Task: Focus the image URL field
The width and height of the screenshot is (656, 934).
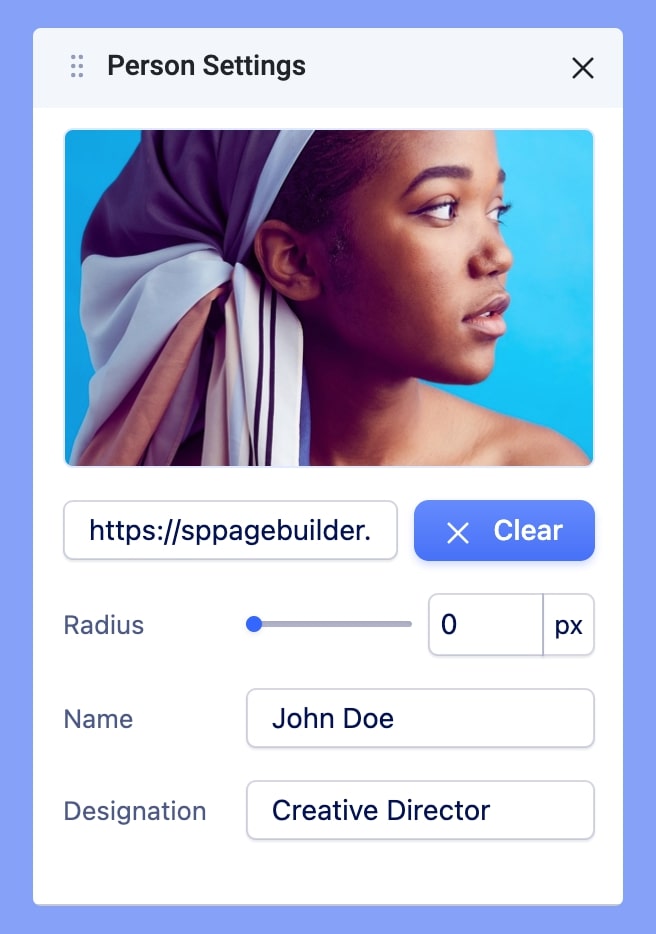Action: pyautogui.click(x=230, y=530)
